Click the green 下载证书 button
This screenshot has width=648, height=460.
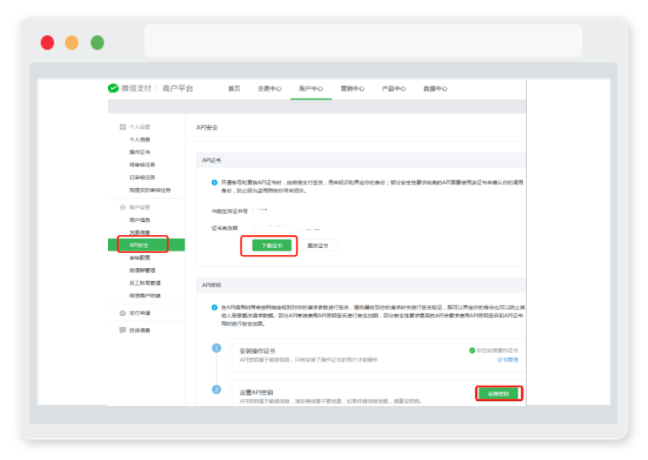coord(272,245)
